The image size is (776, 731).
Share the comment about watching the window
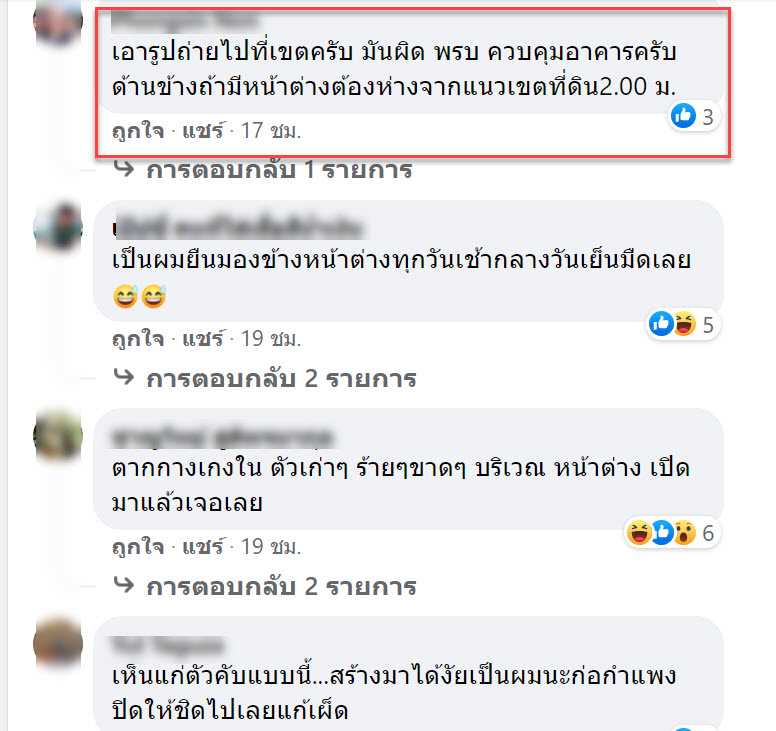[x=203, y=339]
